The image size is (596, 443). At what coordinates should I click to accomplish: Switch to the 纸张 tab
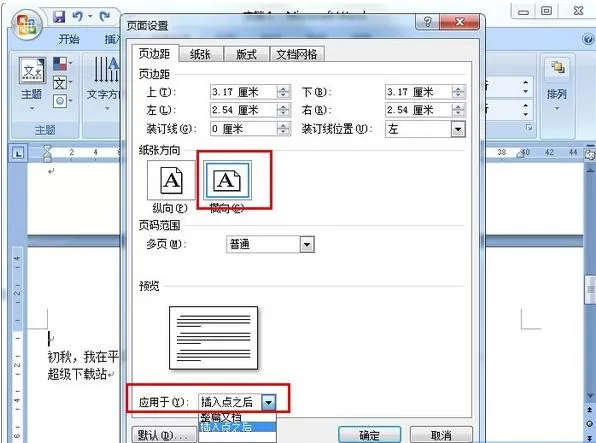[x=201, y=54]
